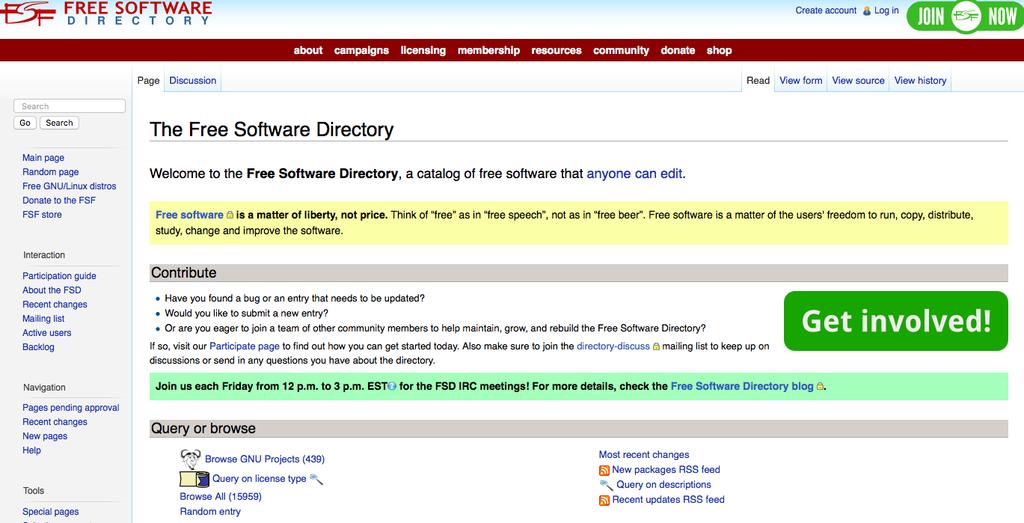1024x523 pixels.
Task: Click the magnifier icon beside Query on descriptions
Action: point(606,485)
